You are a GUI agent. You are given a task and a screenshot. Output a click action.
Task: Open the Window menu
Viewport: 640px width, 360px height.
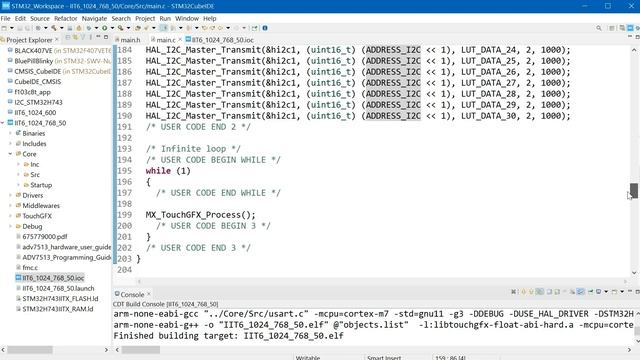pyautogui.click(x=187, y=18)
